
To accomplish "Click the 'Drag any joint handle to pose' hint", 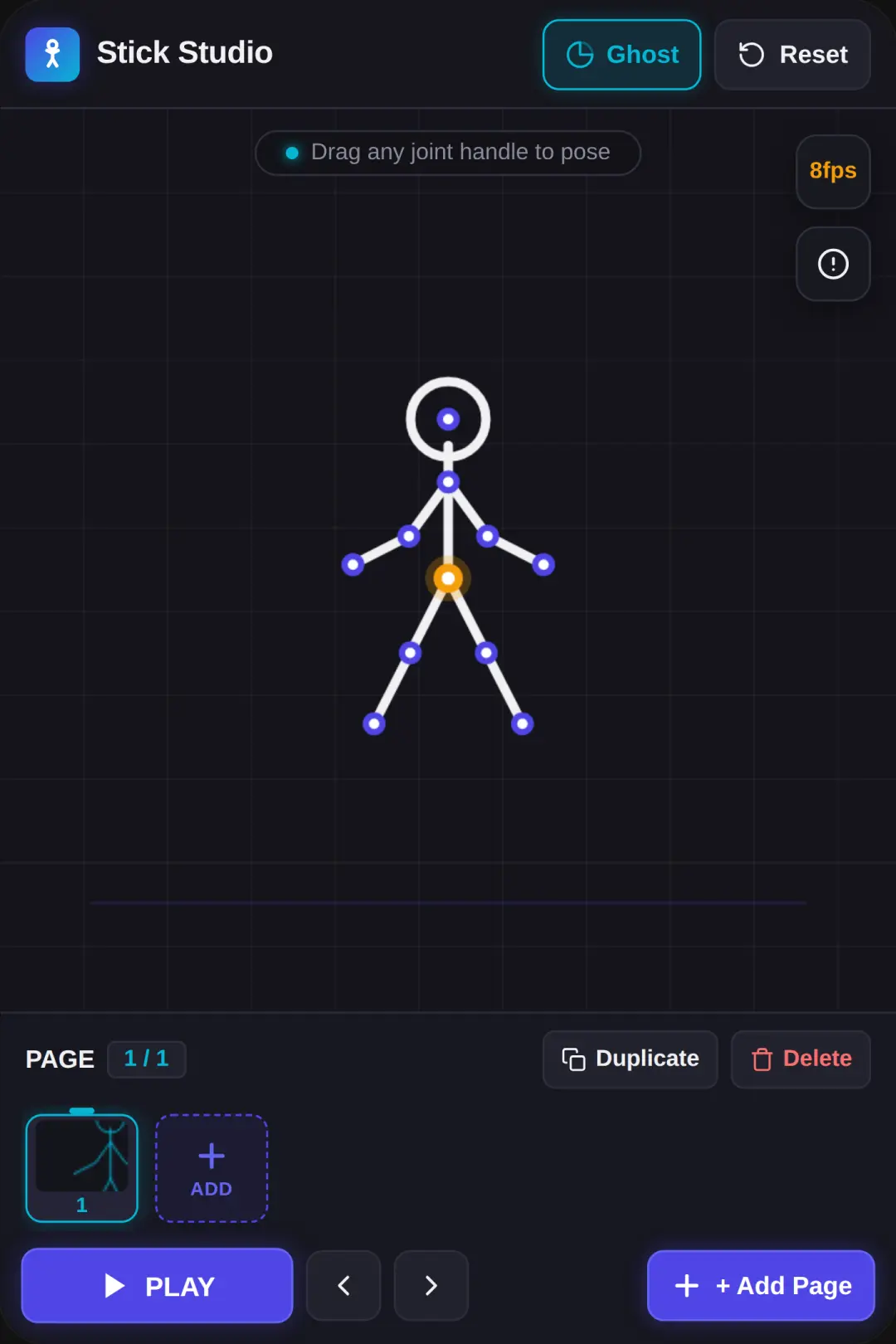I will pos(448,153).
